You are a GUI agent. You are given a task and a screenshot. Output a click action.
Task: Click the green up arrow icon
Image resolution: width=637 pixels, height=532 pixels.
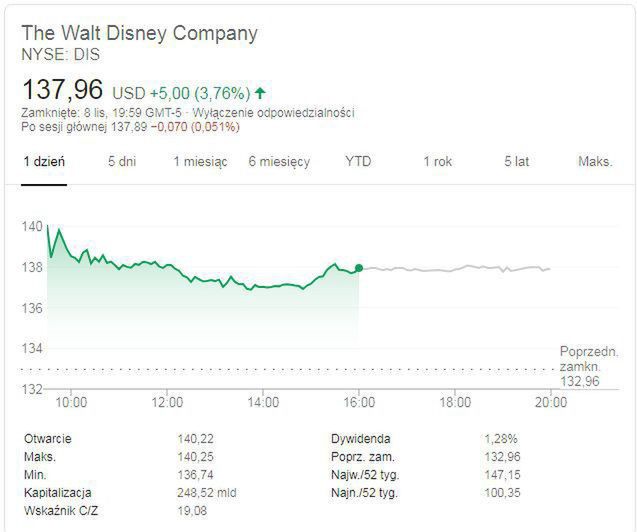tap(261, 92)
